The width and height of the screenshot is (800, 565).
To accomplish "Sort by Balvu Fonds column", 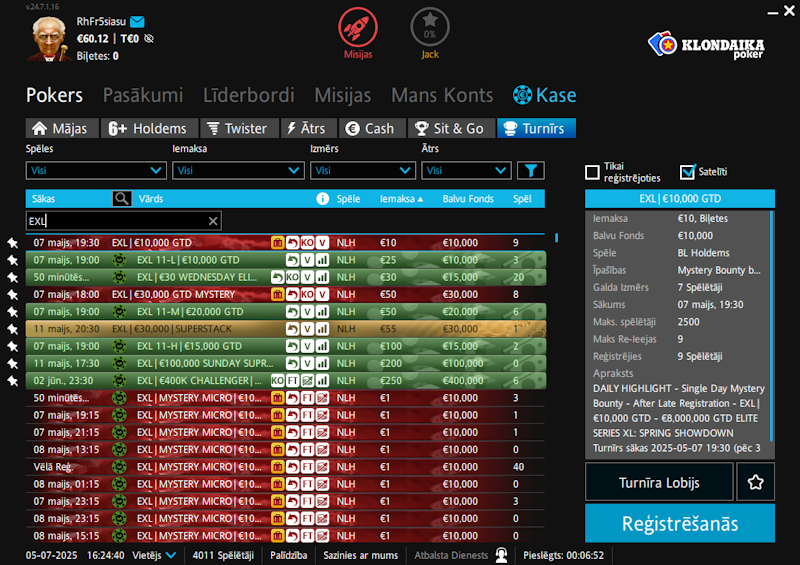I will point(468,199).
